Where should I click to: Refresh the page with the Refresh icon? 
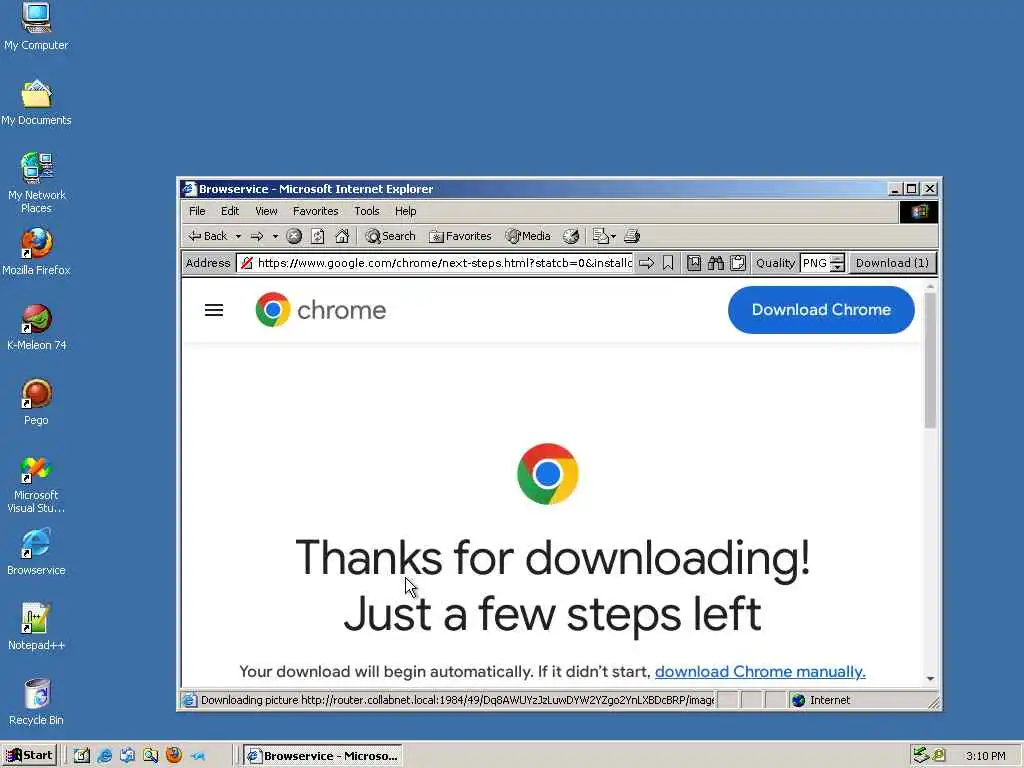tap(318, 236)
